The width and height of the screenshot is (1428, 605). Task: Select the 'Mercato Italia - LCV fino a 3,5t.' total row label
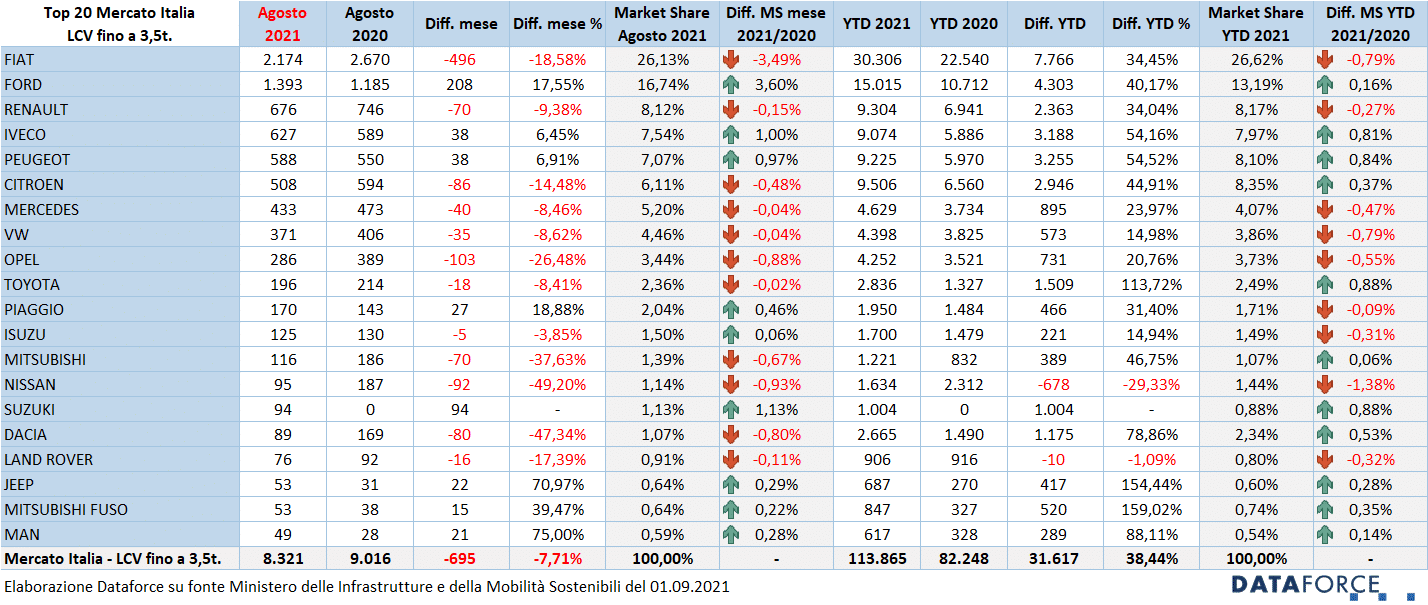click(x=113, y=559)
